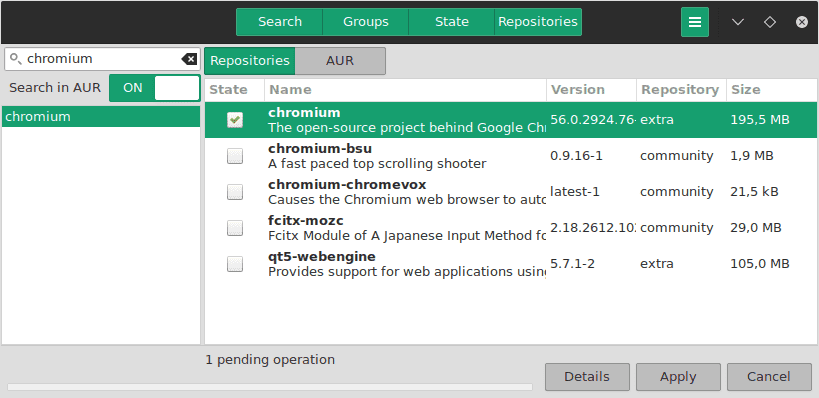Image resolution: width=819 pixels, height=398 pixels.
Task: Click the 105,0 MB size cell
Action: coord(759,264)
